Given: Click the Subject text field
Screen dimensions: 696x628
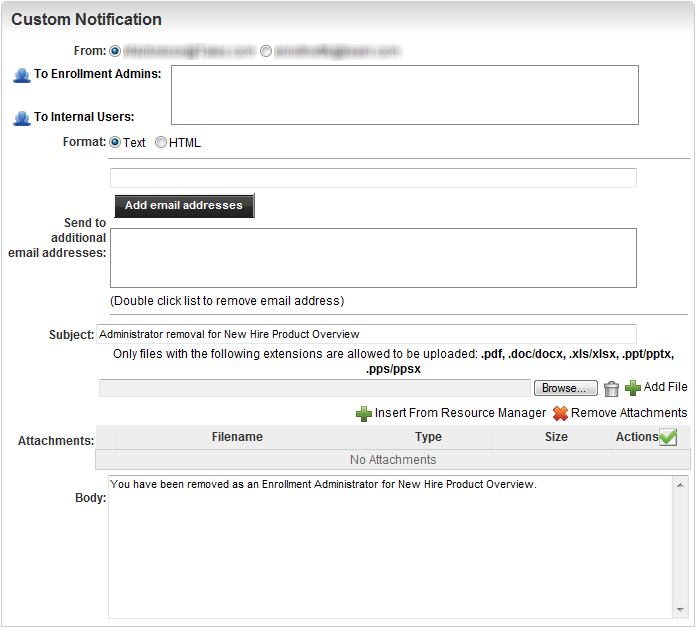Looking at the screenshot, I should tap(366, 334).
